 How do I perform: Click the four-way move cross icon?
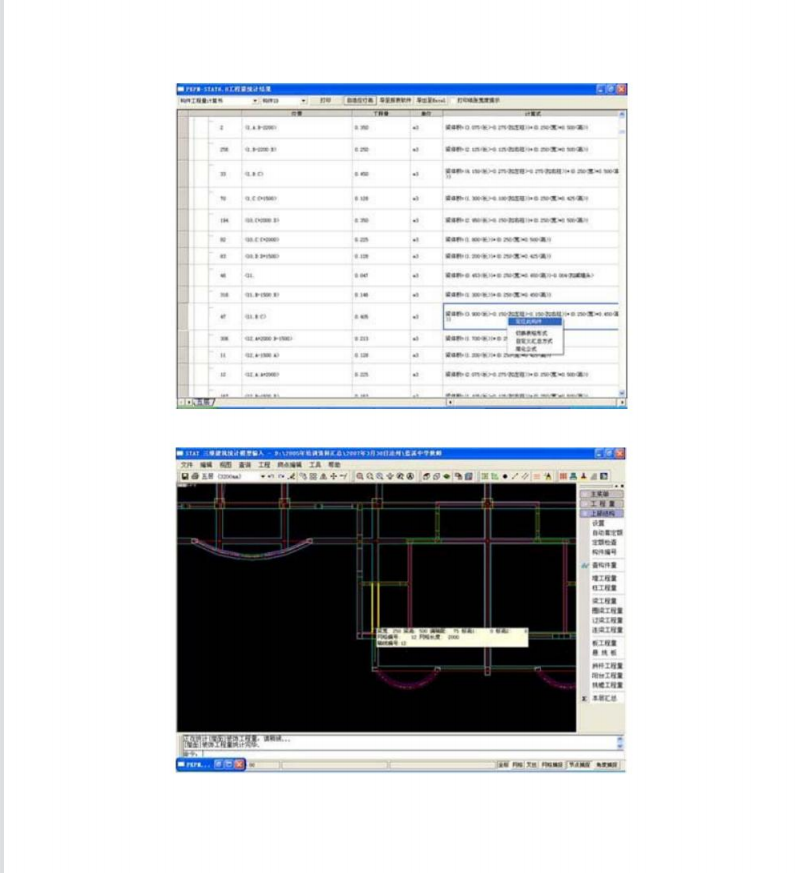tap(334, 476)
